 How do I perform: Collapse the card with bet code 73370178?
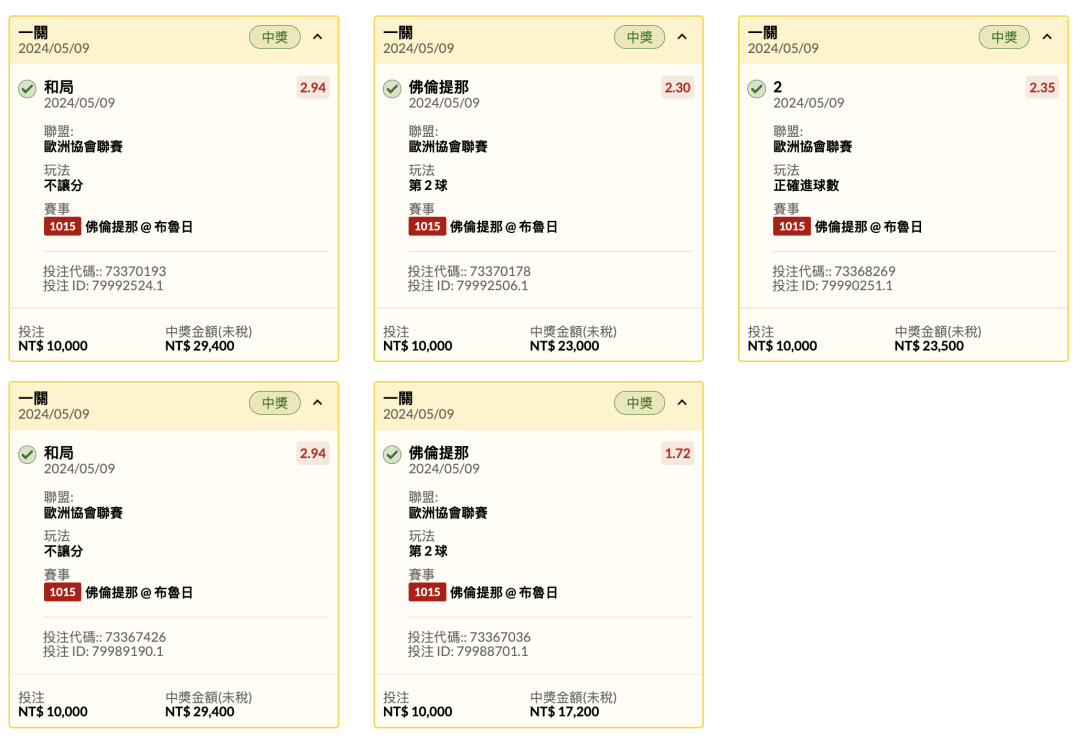(x=682, y=37)
